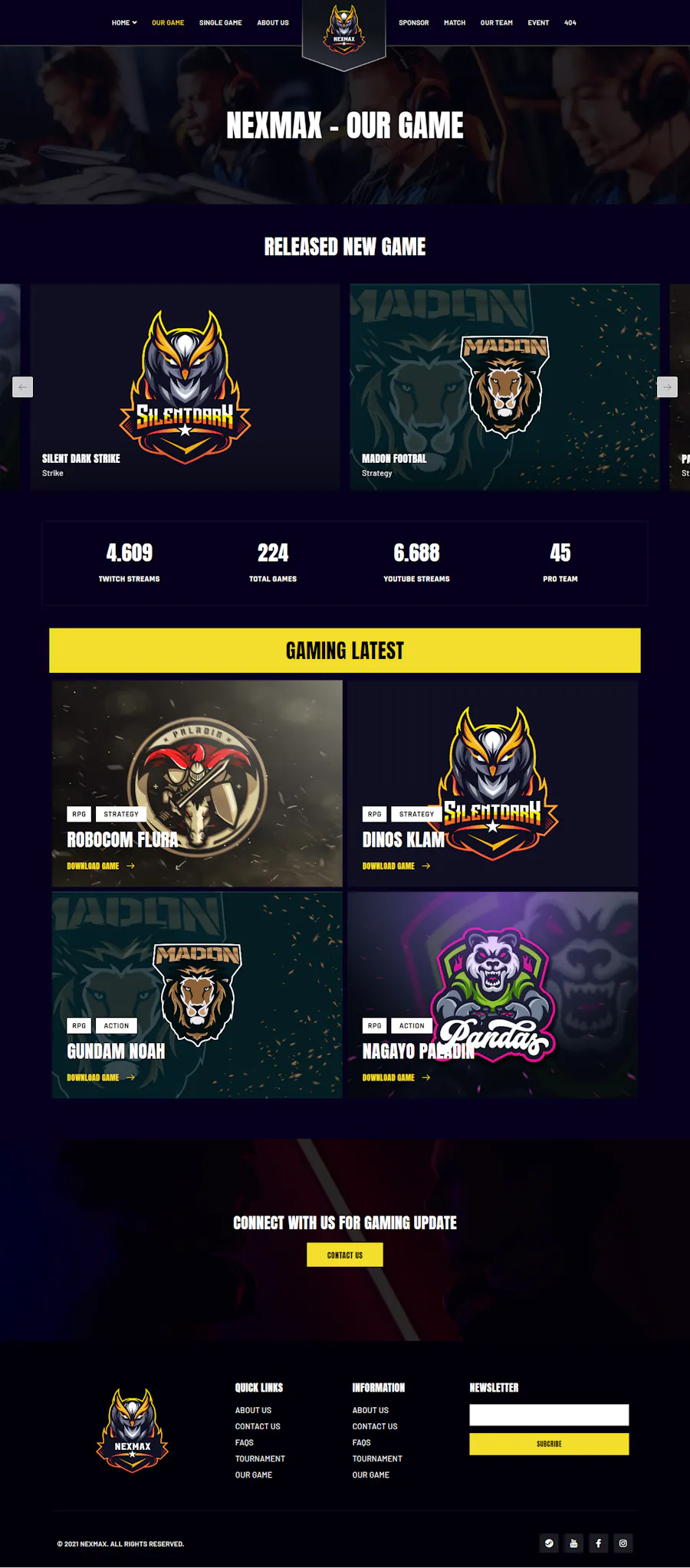690x1568 pixels.
Task: Click the Subcribe newsletter button
Action: click(549, 1444)
